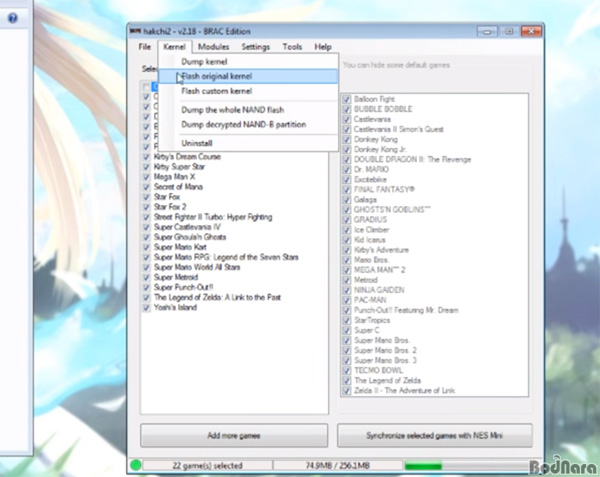Toggle PAC-MAN checkbox
This screenshot has height=477, width=600.
pyautogui.click(x=347, y=300)
